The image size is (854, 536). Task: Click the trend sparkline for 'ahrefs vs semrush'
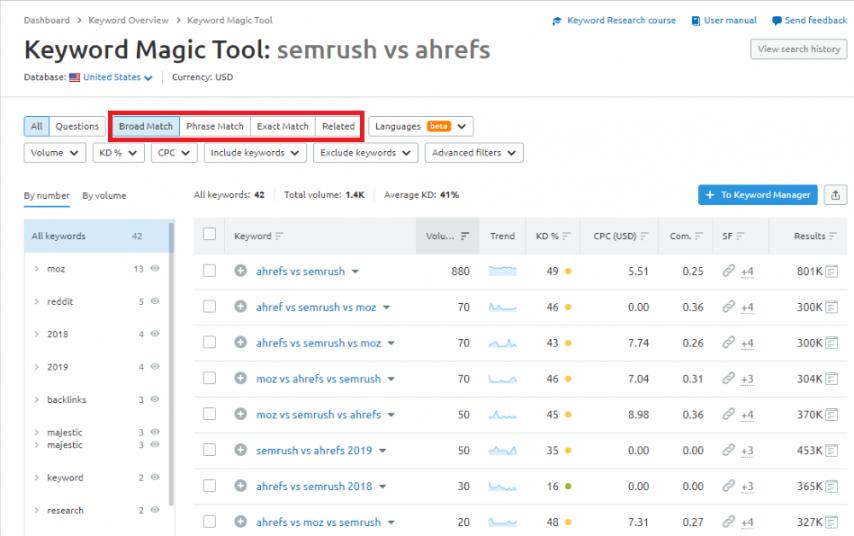pos(503,271)
